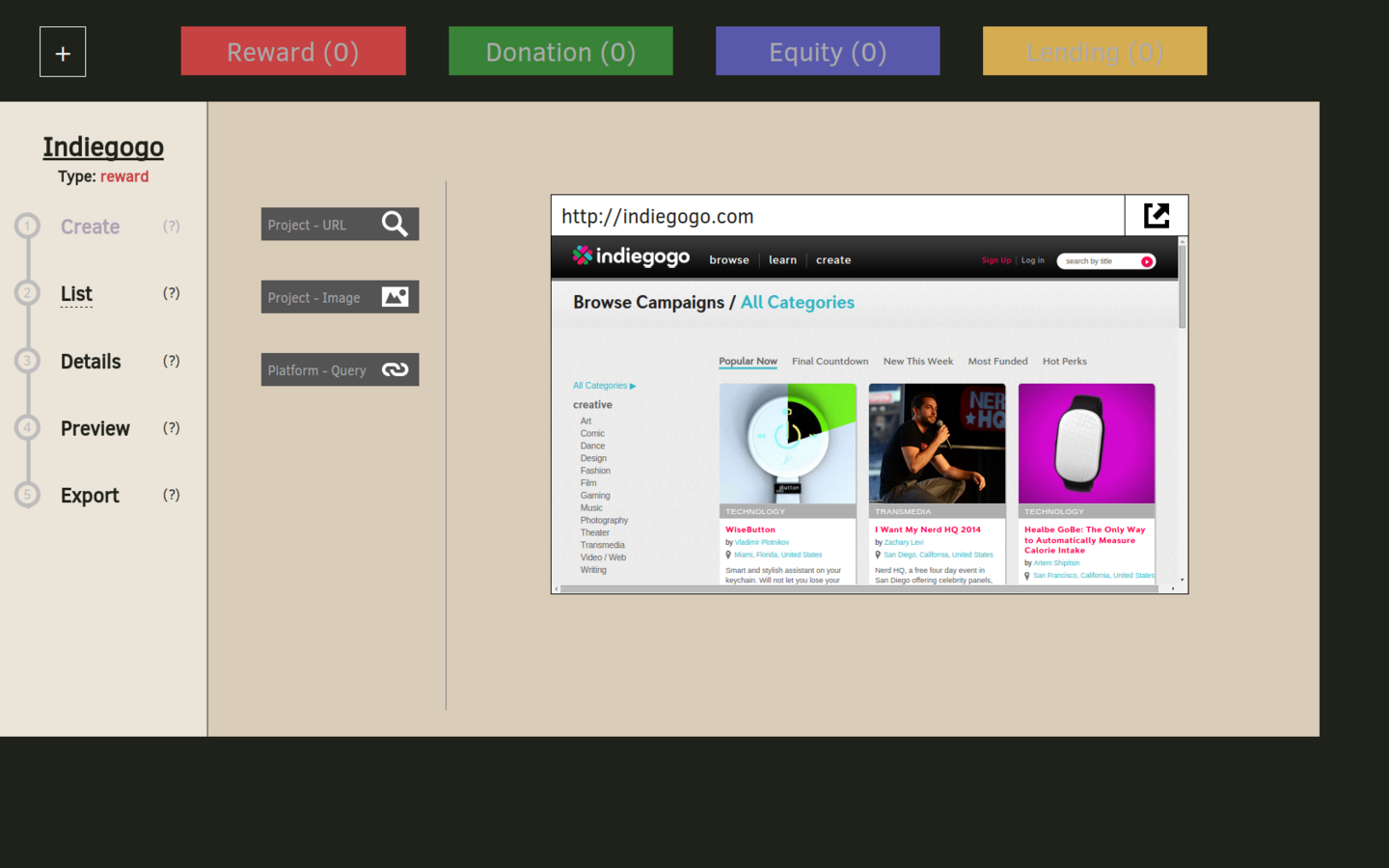Open the learn menu in preview
This screenshot has height=868, width=1389.
click(x=782, y=260)
